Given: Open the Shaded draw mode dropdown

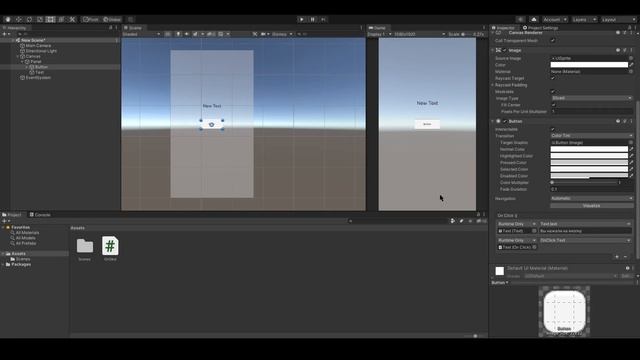Looking at the screenshot, I should [141, 34].
